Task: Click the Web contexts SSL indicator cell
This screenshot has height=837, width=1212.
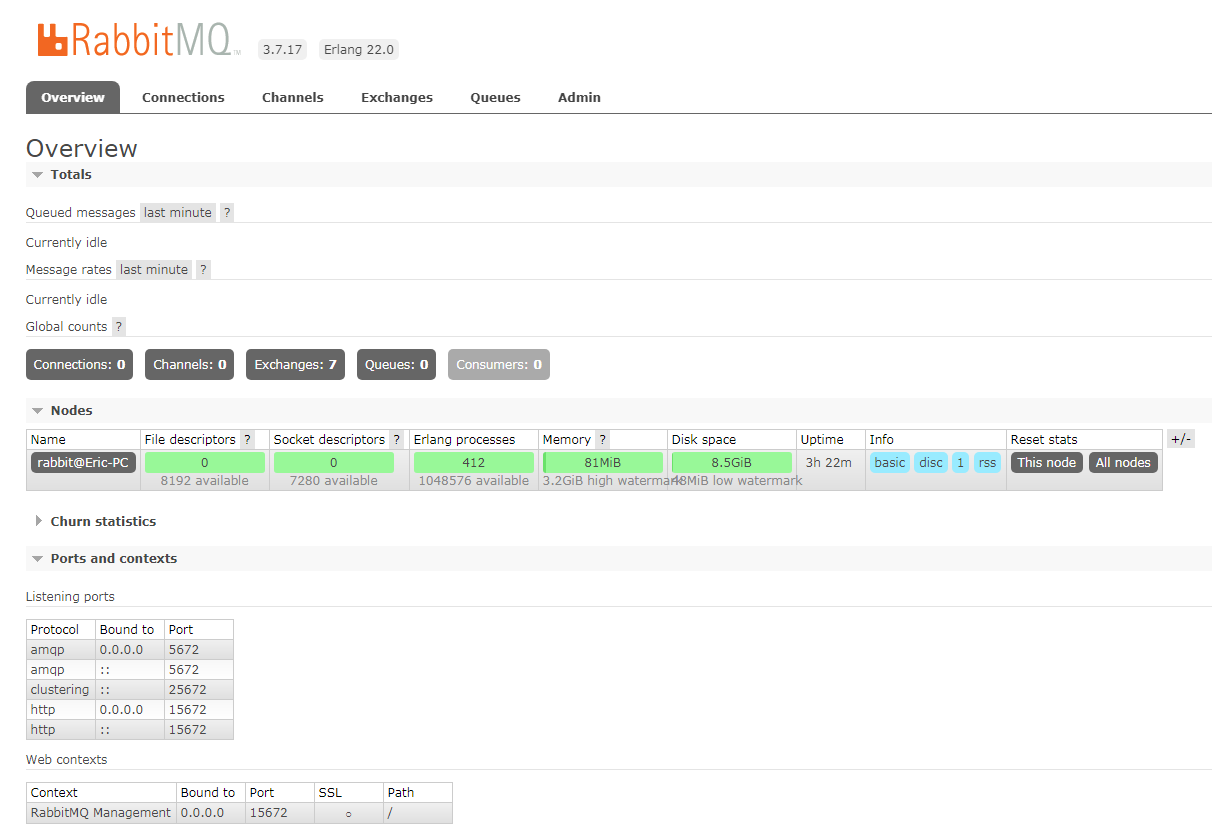Action: coord(349,812)
